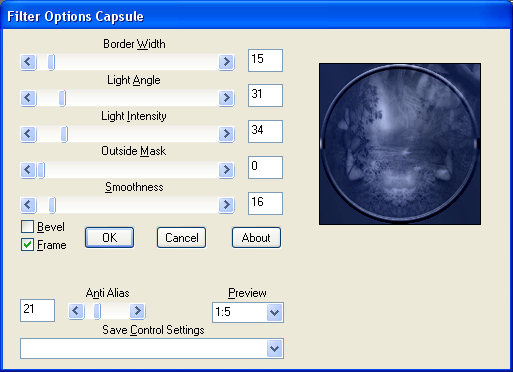
Task: Increase Smoothness with right arrow
Action: click(226, 205)
